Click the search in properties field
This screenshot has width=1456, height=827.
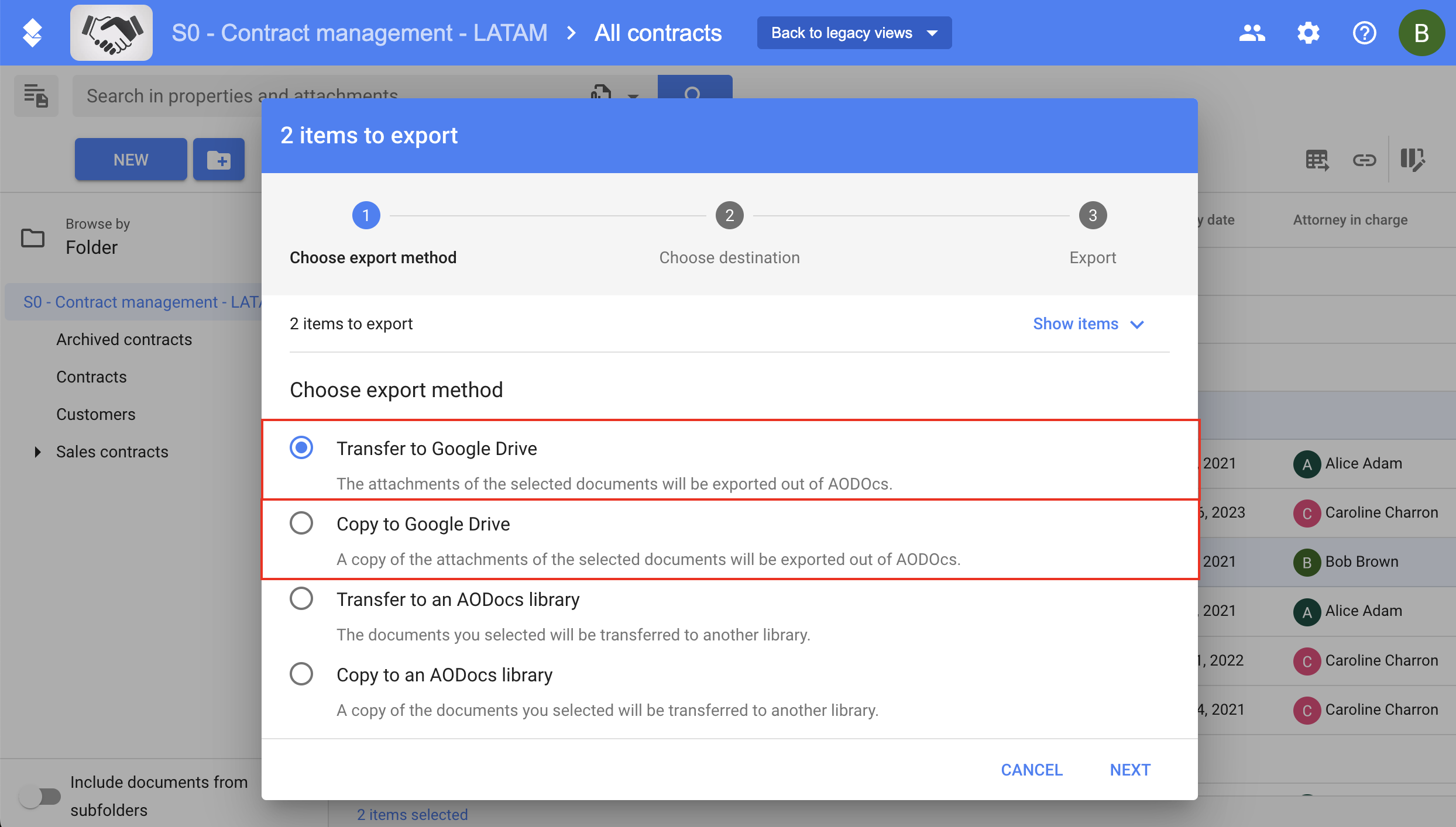[328, 95]
